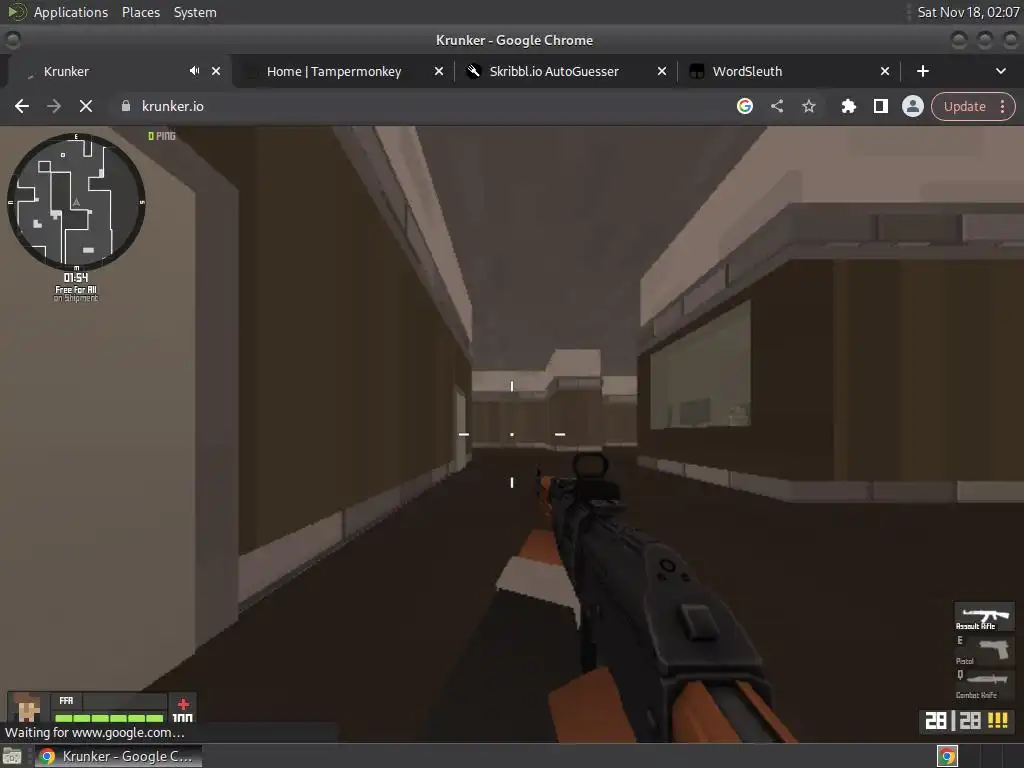Switch to the Home | Tampermonkey tab
The width and height of the screenshot is (1024, 768).
(x=334, y=71)
